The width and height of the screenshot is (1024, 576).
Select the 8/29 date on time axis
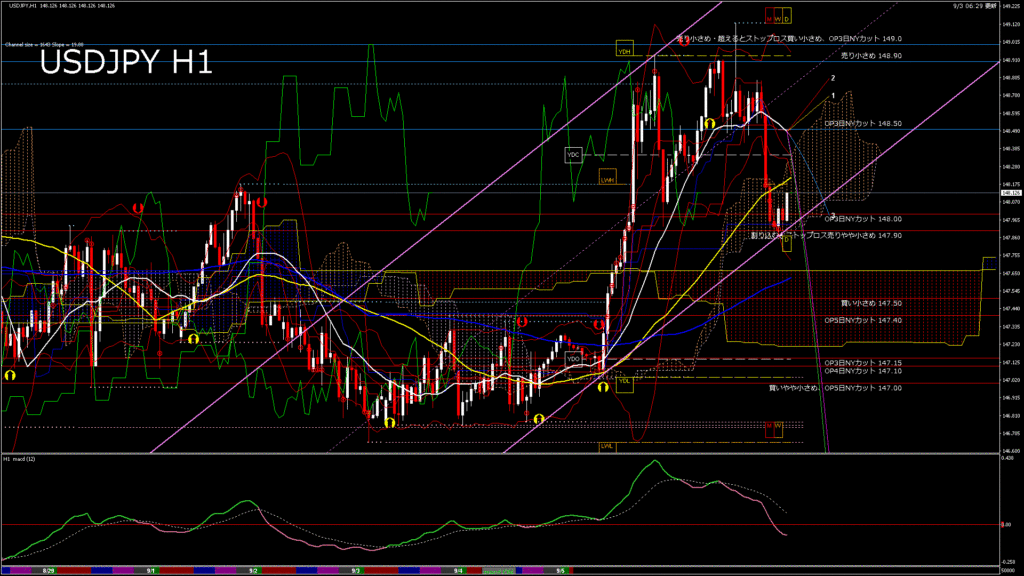(49, 570)
